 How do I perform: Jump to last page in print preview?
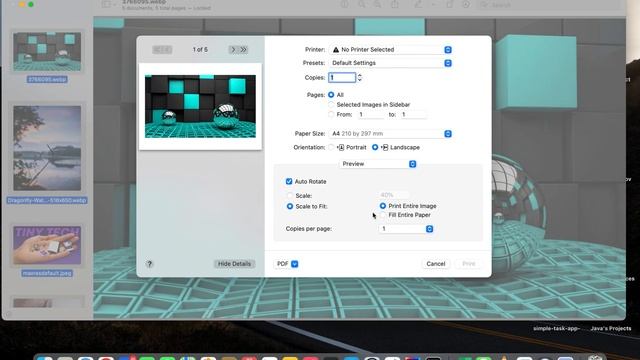[244, 49]
